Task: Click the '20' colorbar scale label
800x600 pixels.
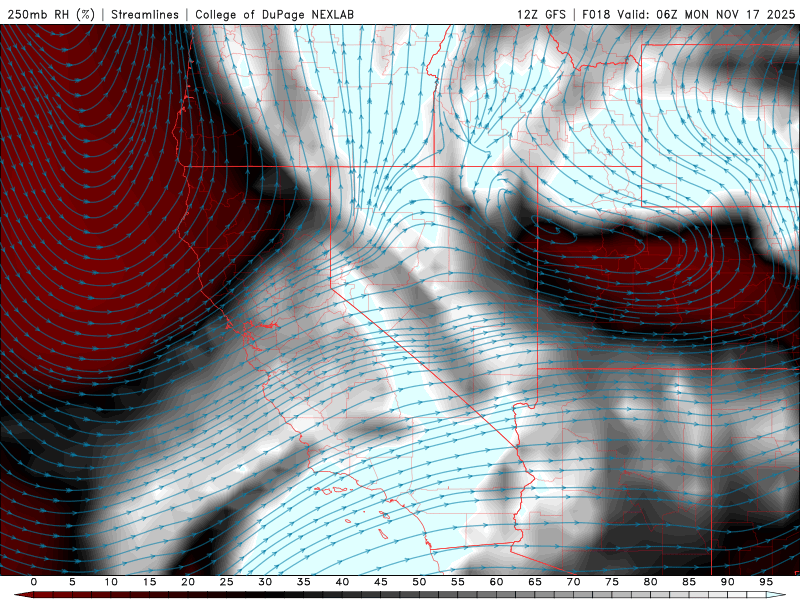Action: coord(188,582)
